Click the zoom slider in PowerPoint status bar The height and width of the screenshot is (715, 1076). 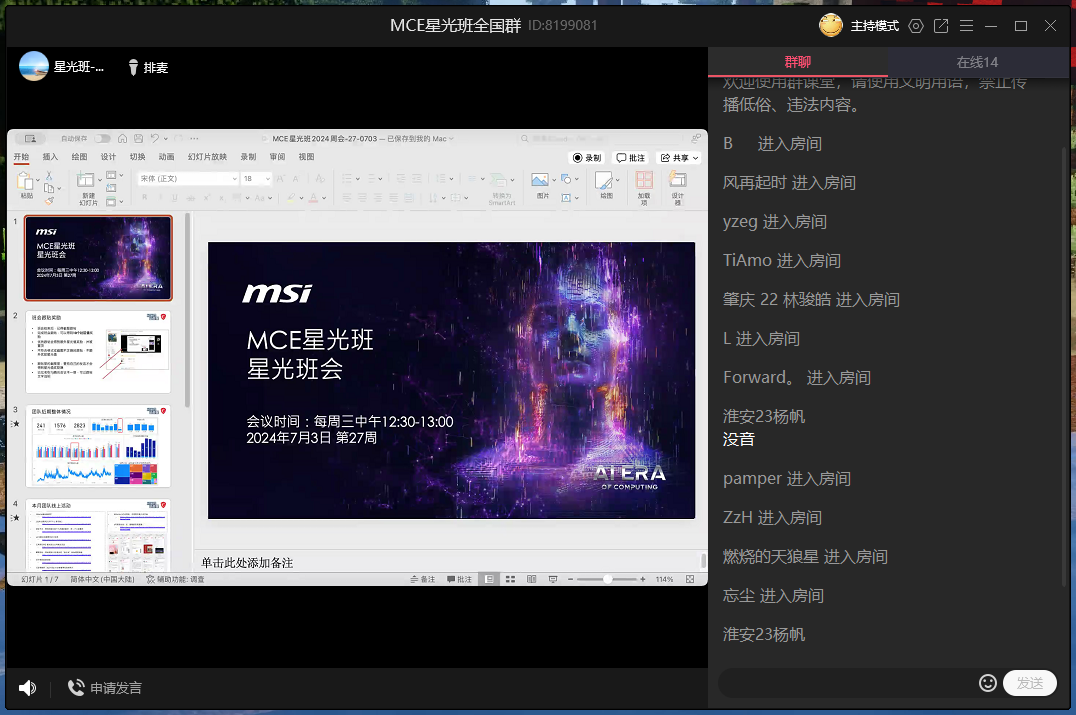[608, 579]
